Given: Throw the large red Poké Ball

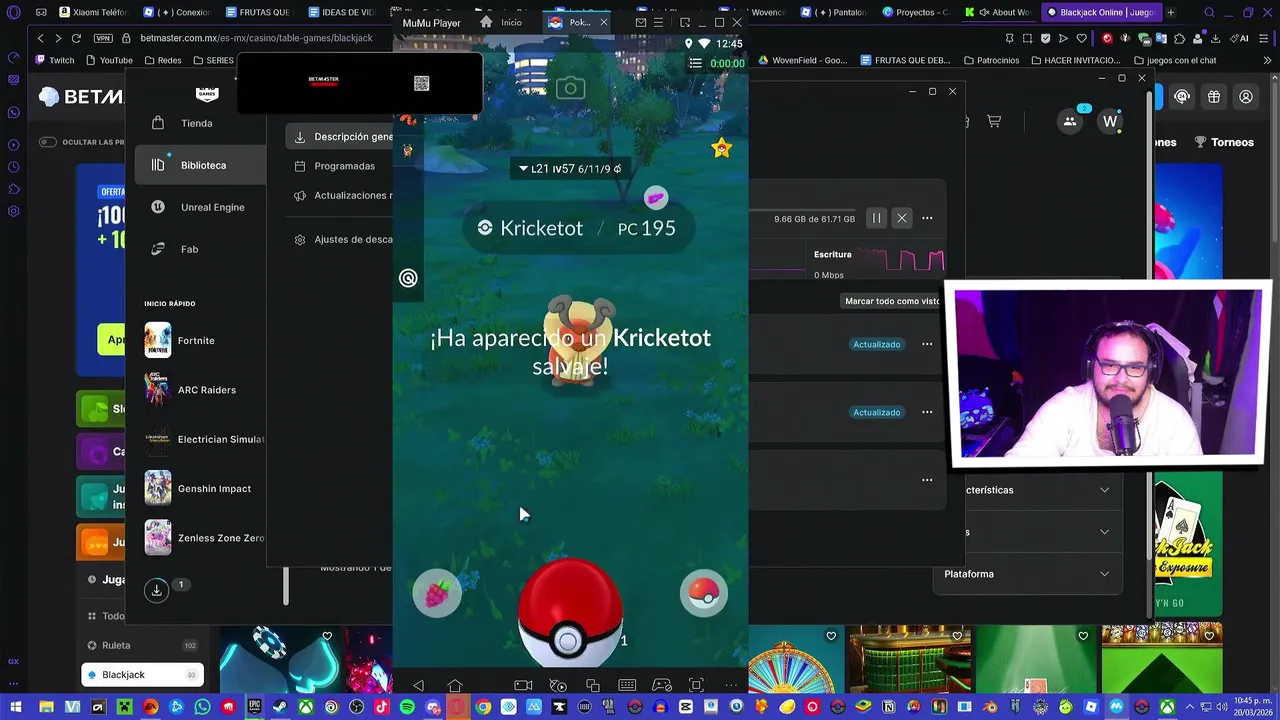Looking at the screenshot, I should [x=569, y=612].
